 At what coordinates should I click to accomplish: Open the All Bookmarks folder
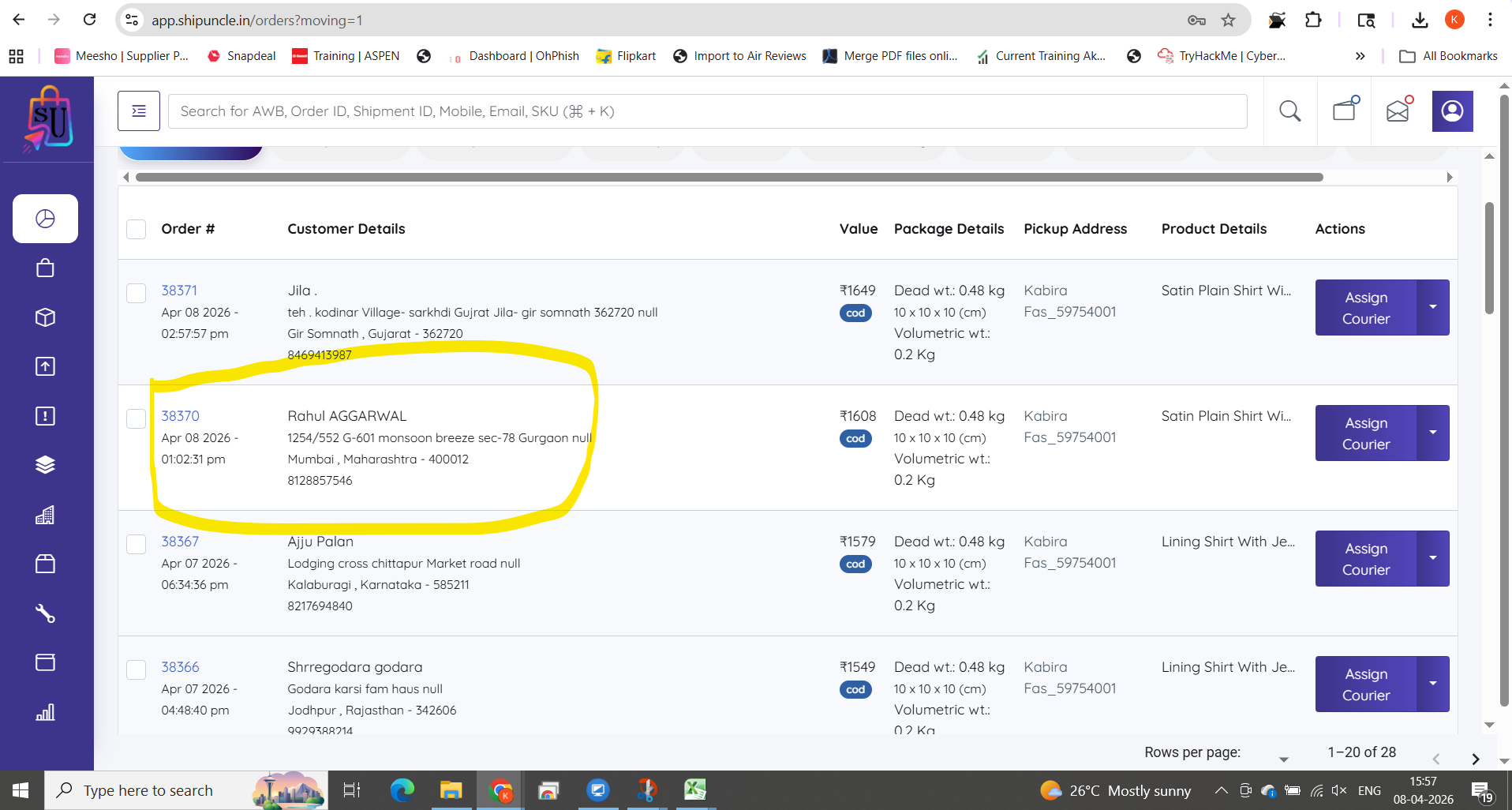pos(1448,56)
